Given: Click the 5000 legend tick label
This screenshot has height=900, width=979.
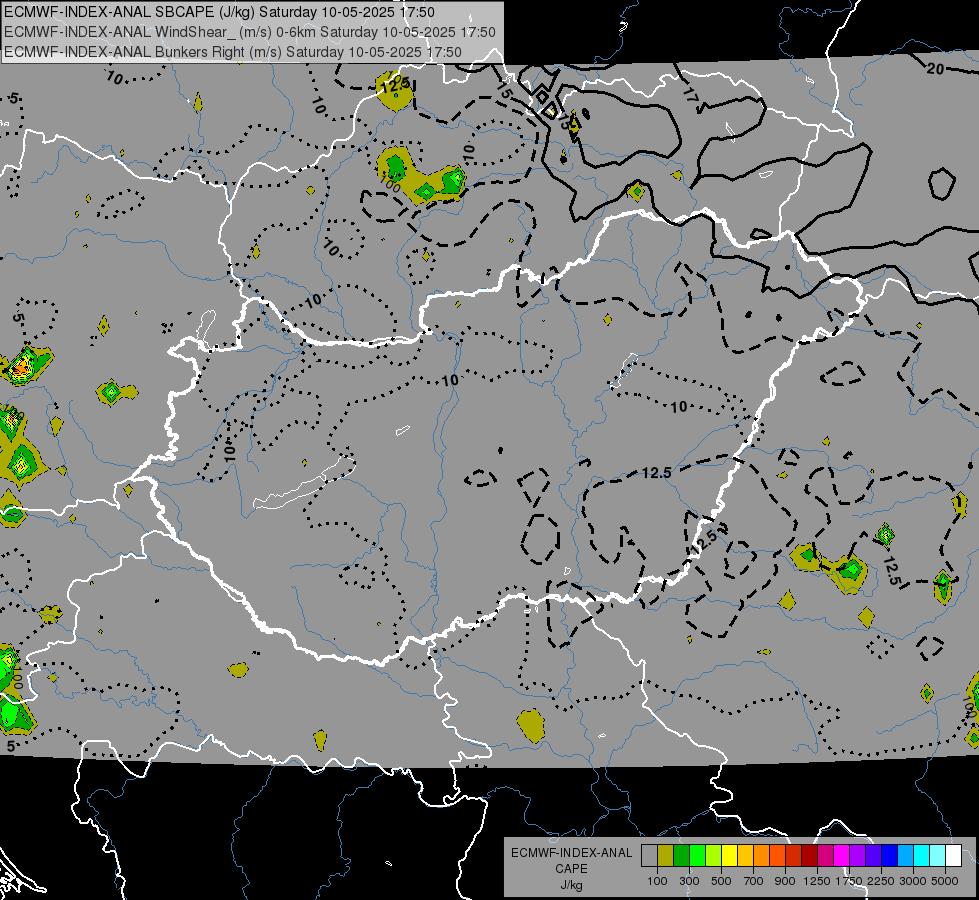Looking at the screenshot, I should pos(945,881).
